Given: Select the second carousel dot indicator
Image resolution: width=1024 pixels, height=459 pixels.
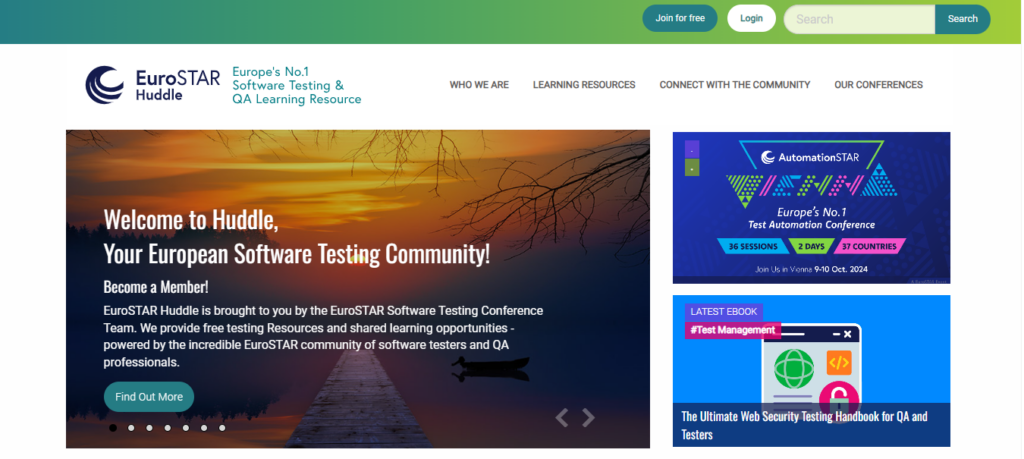Looking at the screenshot, I should [x=131, y=428].
